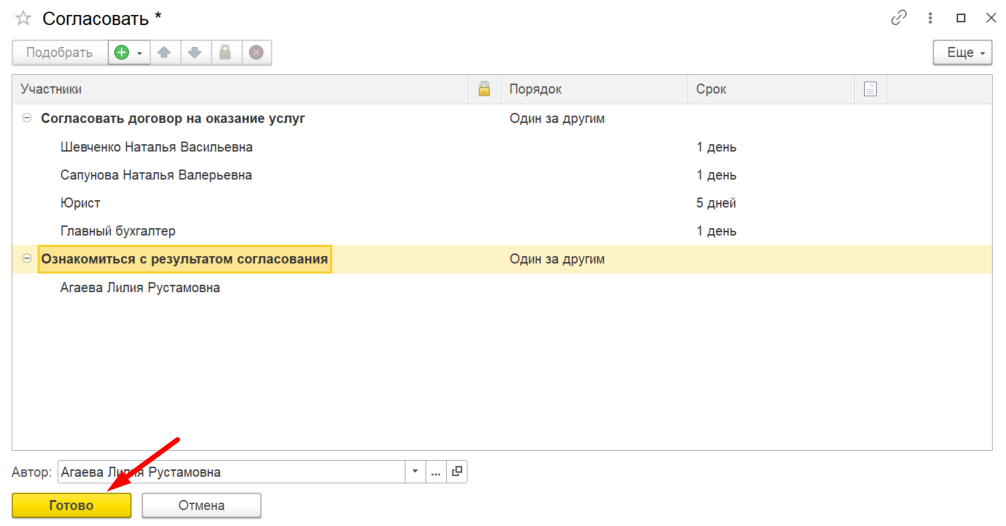Select the Юрист row
The height and width of the screenshot is (526, 1006).
pyautogui.click(x=502, y=203)
